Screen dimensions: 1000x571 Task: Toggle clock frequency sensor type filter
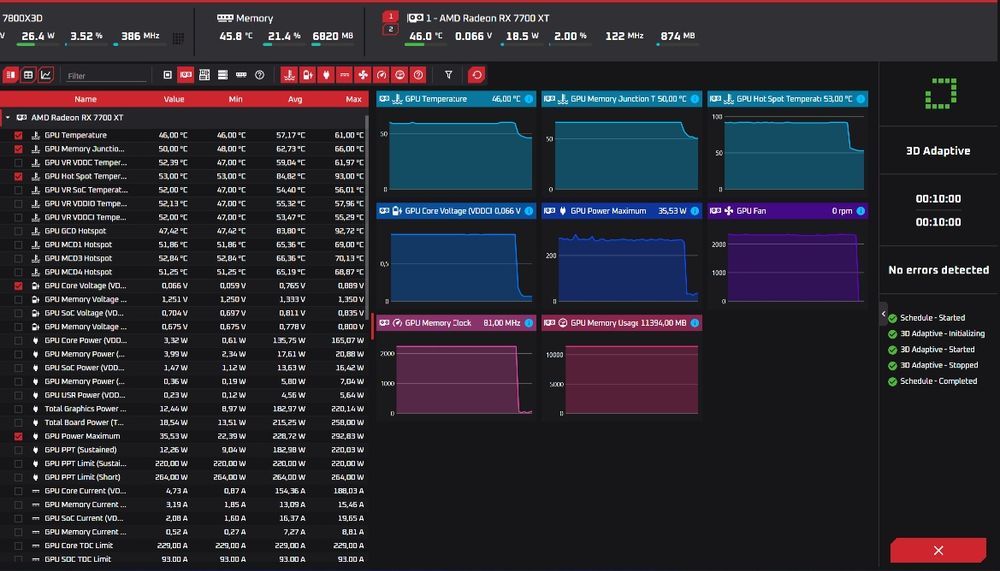[x=381, y=75]
